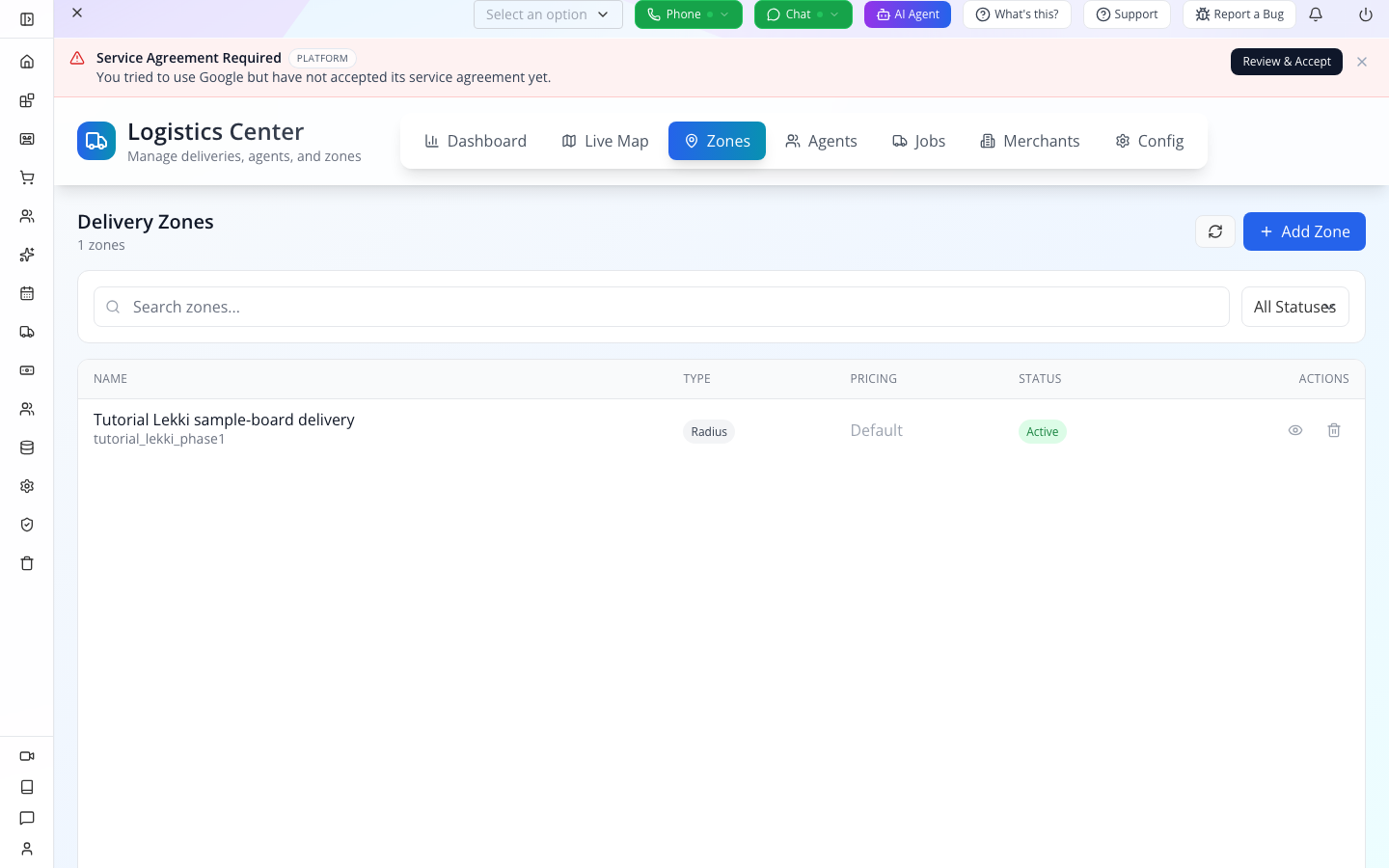Image resolution: width=1389 pixels, height=868 pixels.
Task: Open the shopping cart sidebar icon
Action: (27, 177)
